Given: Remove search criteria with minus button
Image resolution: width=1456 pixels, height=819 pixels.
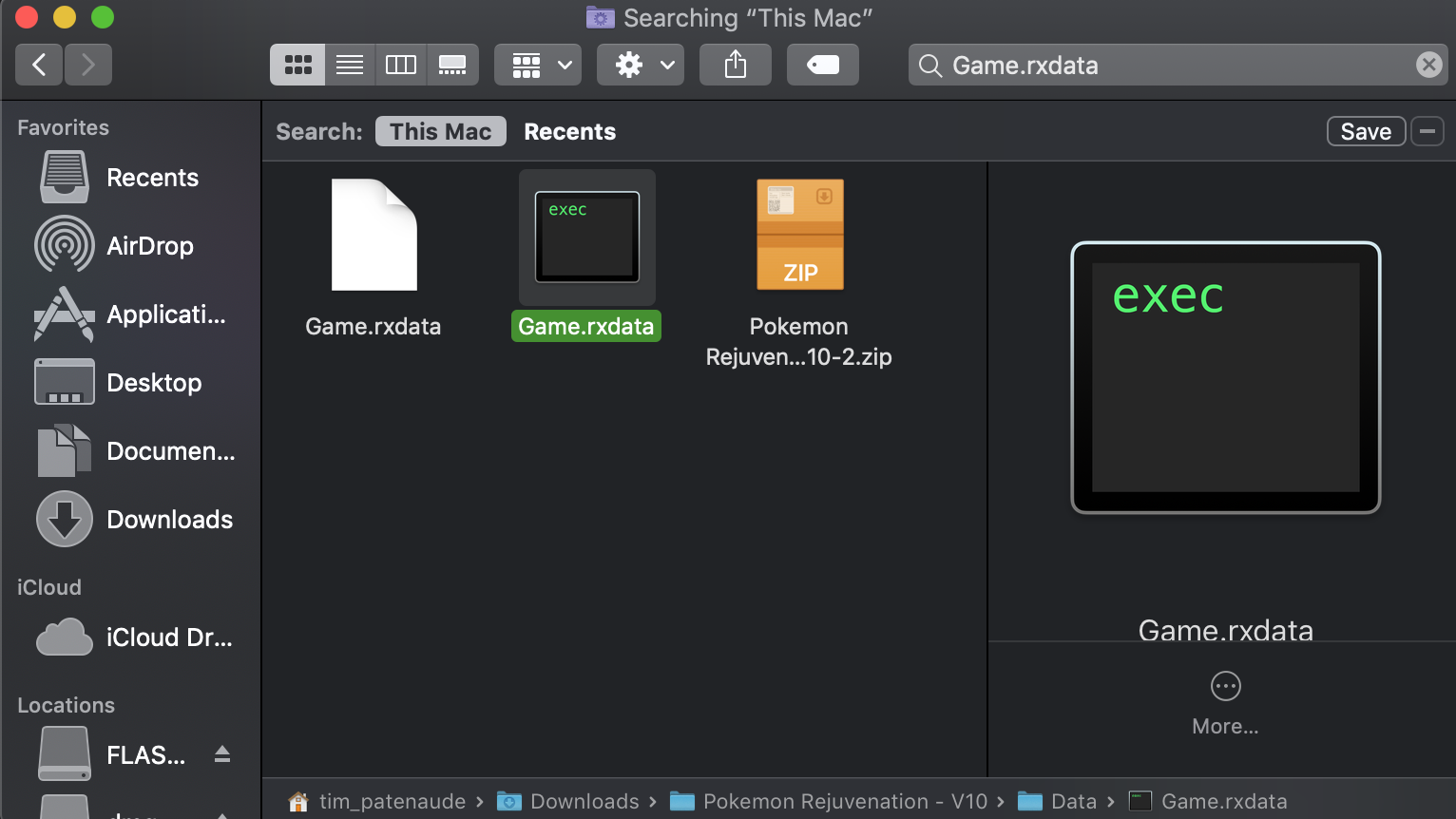Looking at the screenshot, I should pos(1427,131).
